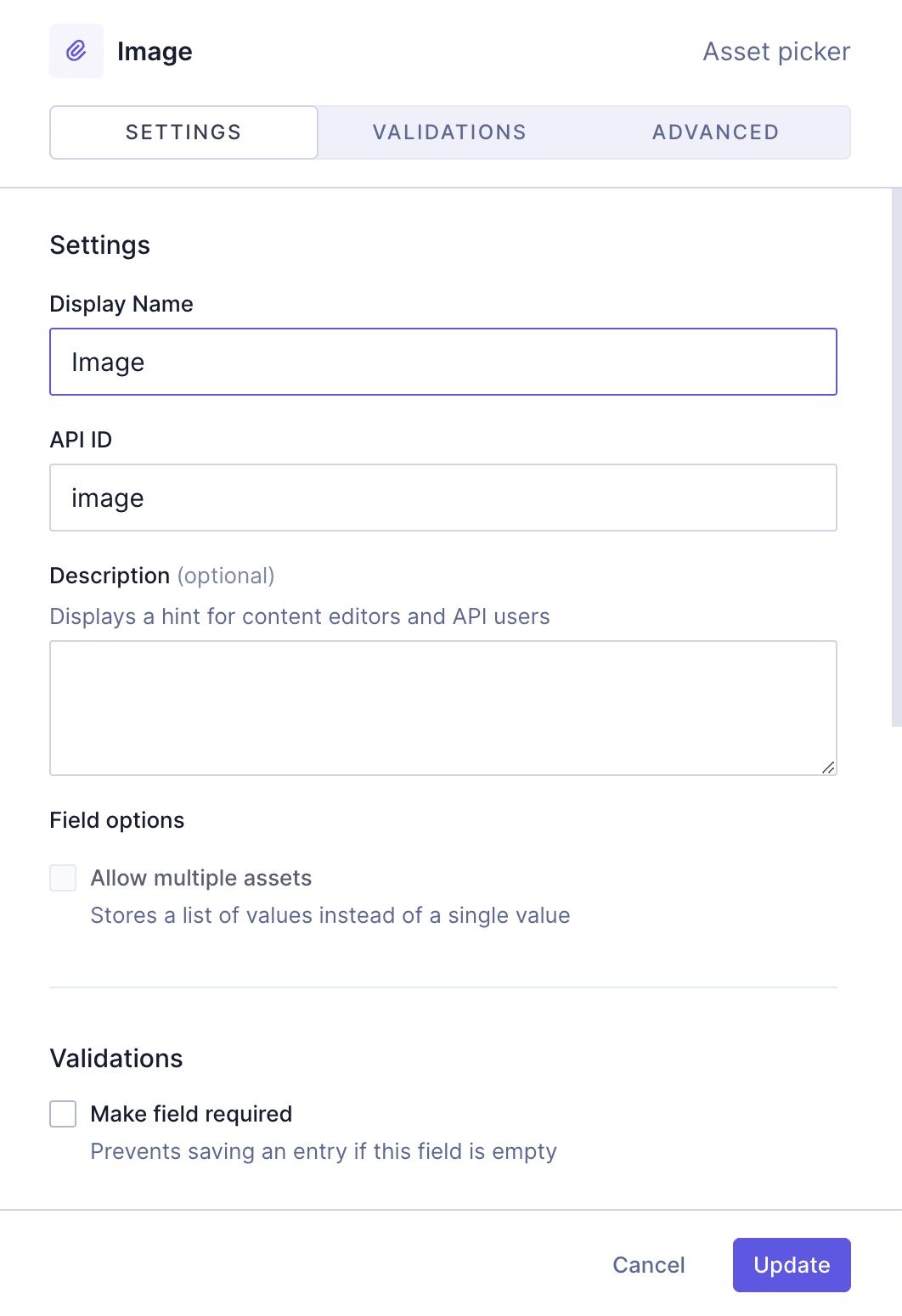Screen dimensions: 902x1316
Task: Click the API ID field label
Action: (x=81, y=440)
